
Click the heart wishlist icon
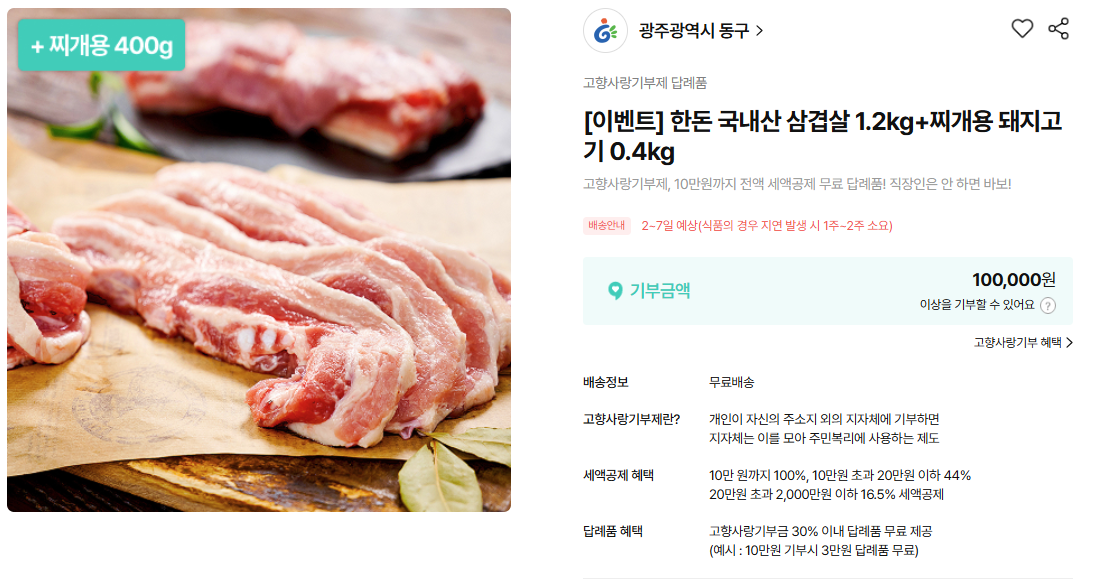(x=1022, y=29)
